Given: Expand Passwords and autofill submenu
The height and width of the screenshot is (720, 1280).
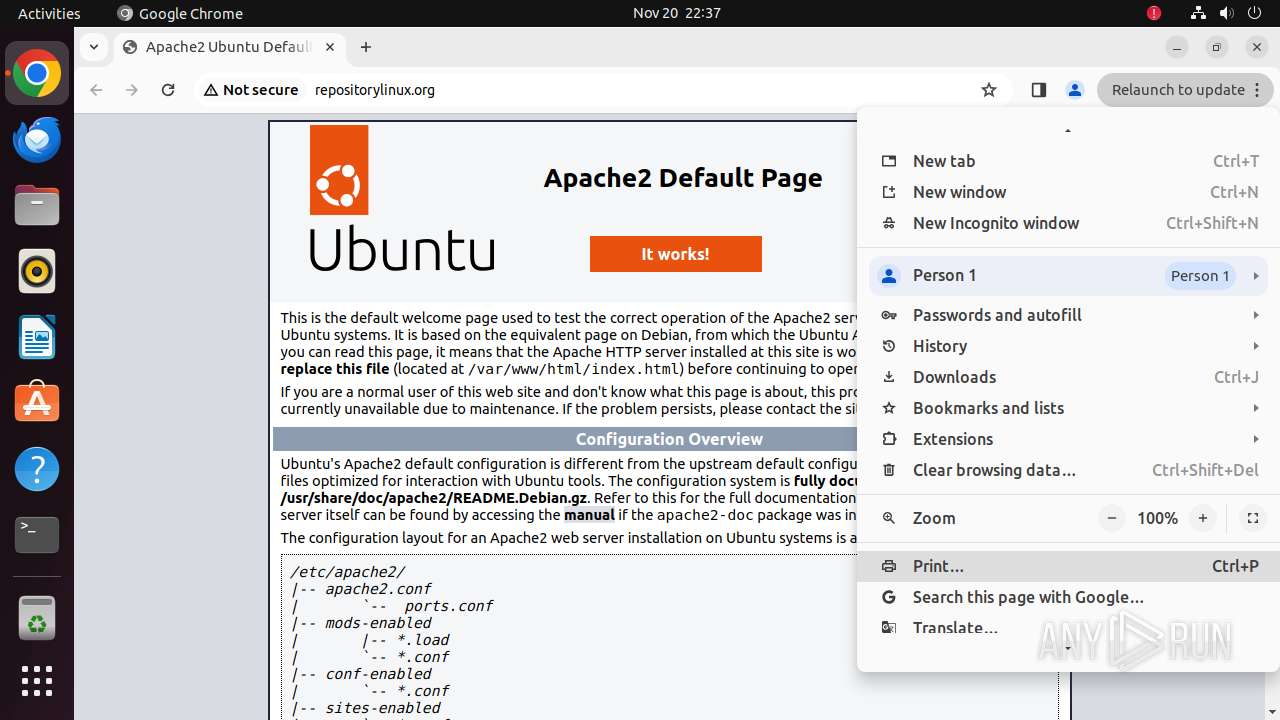Looking at the screenshot, I should 1069,315.
